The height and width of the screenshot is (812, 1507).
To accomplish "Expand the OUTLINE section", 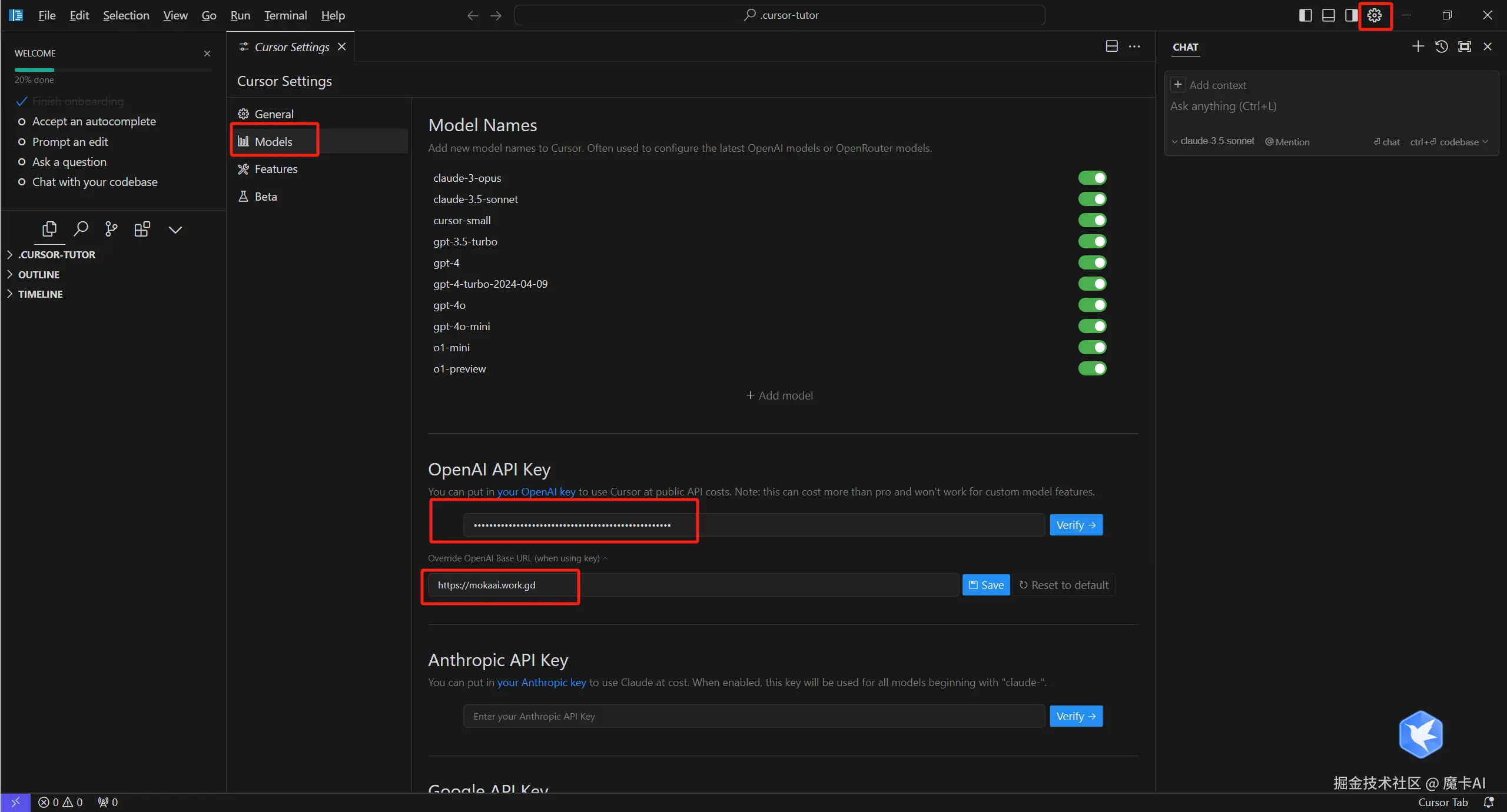I will pyautogui.click(x=39, y=274).
